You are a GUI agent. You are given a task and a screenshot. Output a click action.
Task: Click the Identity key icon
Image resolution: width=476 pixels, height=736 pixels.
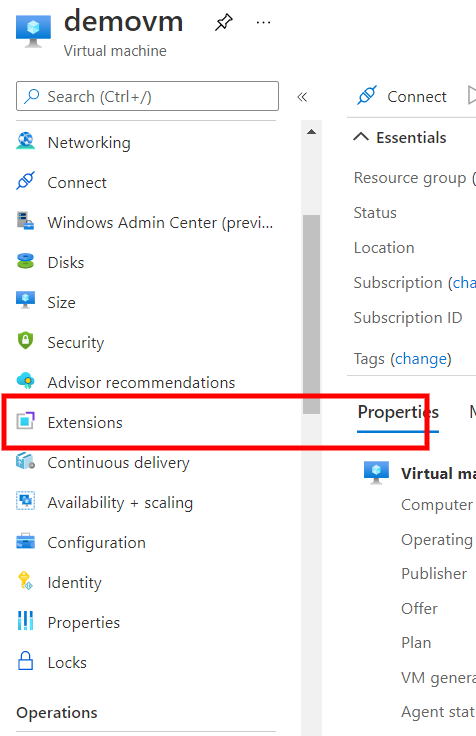pyautogui.click(x=25, y=581)
